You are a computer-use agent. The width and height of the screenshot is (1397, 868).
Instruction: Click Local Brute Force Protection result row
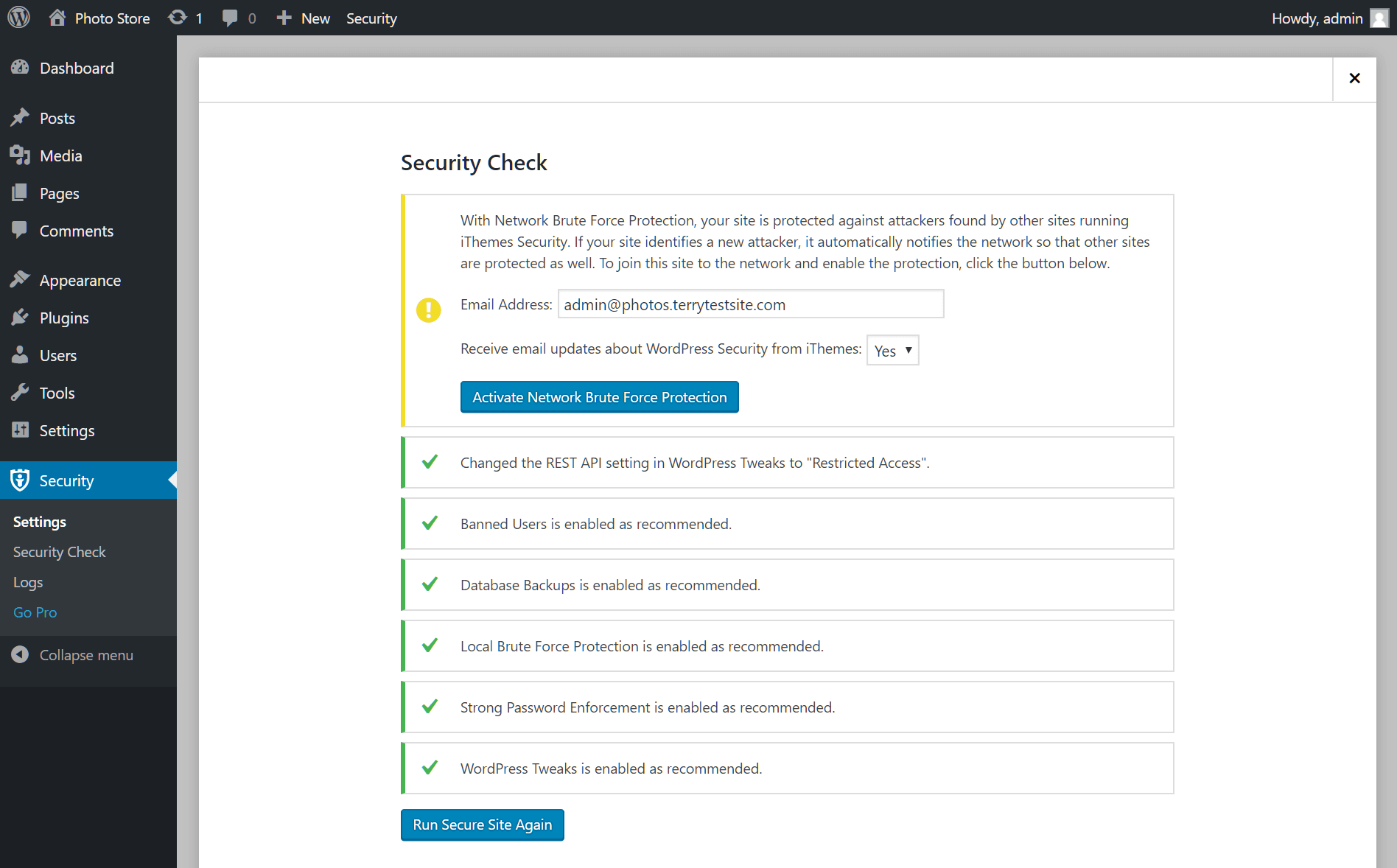[x=788, y=646]
